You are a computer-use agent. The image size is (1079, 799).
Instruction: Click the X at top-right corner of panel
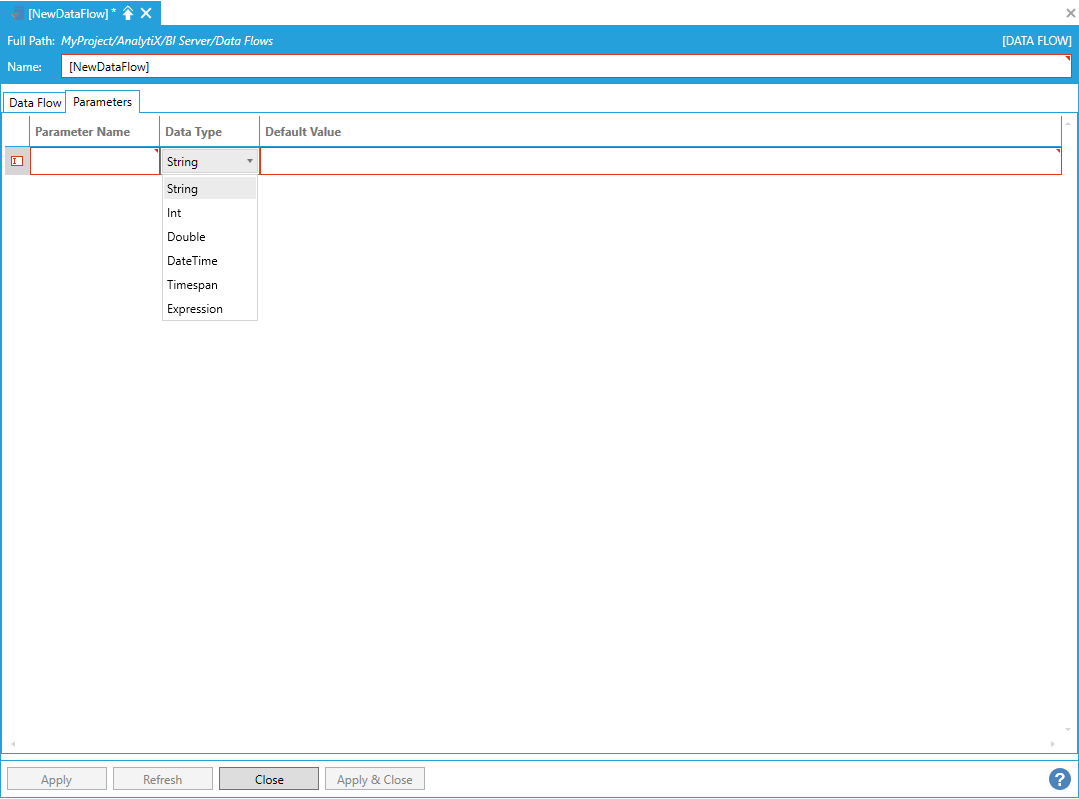pyautogui.click(x=1070, y=13)
